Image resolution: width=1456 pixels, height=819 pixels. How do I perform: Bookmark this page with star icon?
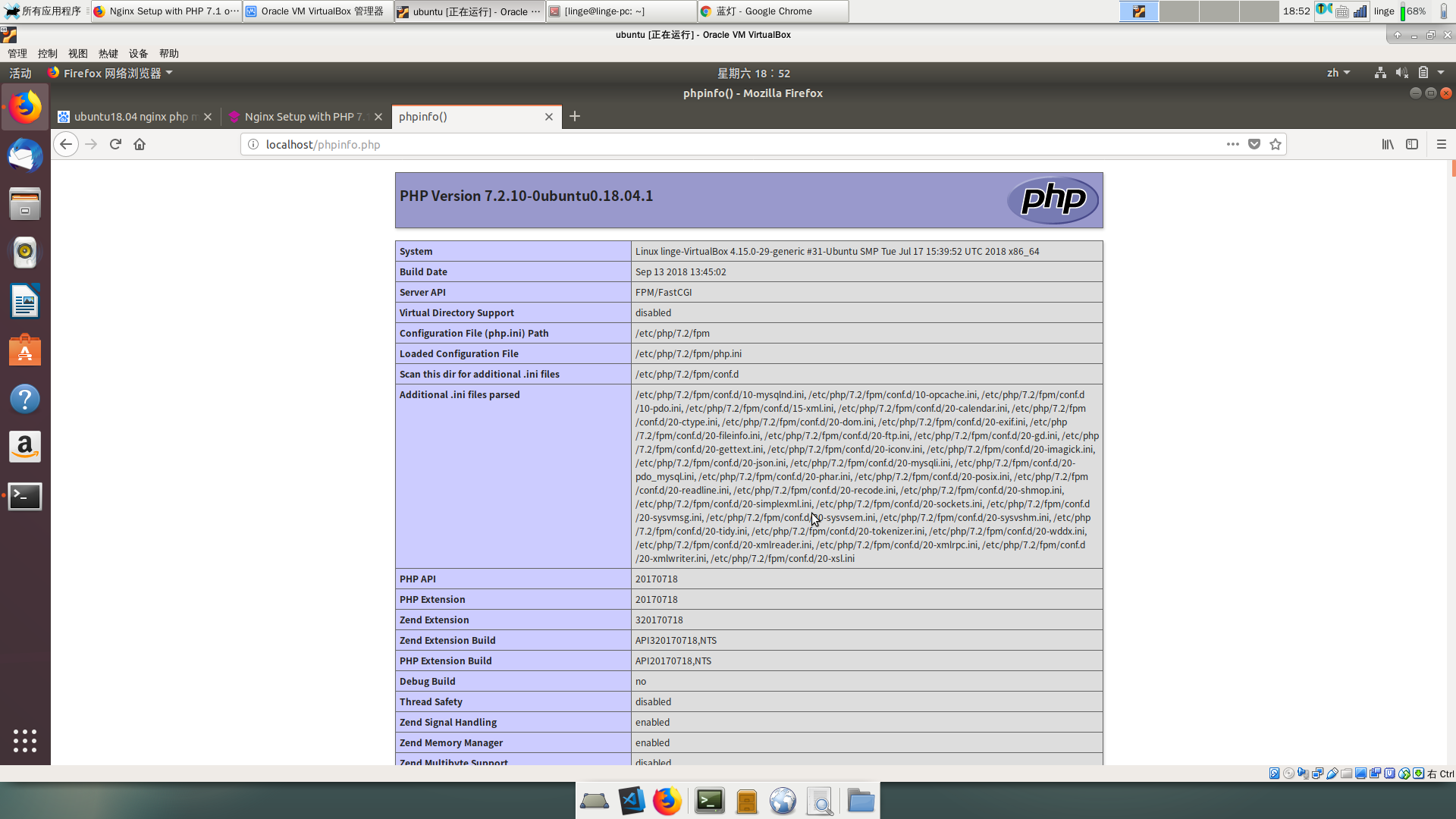tap(1276, 144)
